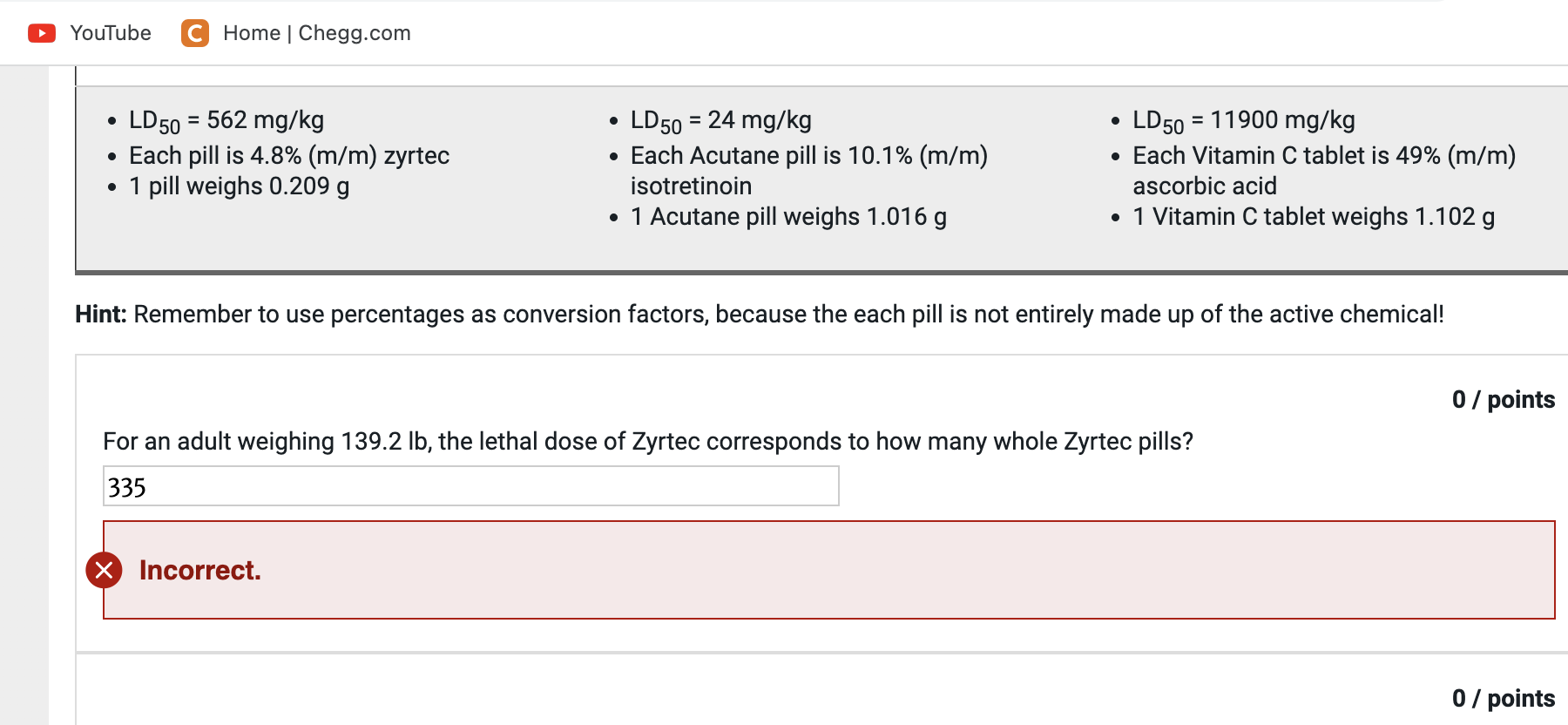Click the Incorrect feedback banner
The height and width of the screenshot is (725, 1568).
[x=784, y=571]
